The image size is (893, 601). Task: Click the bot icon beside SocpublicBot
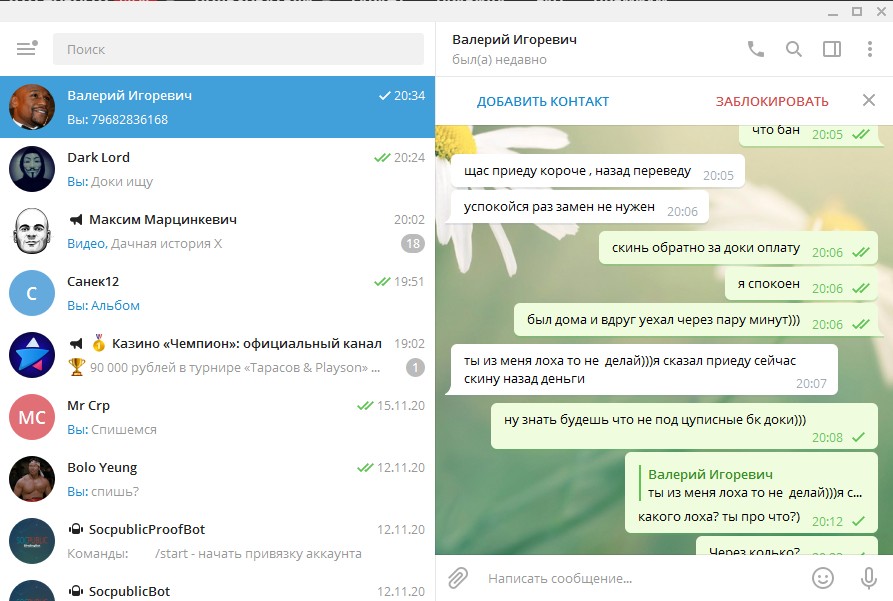[76, 591]
